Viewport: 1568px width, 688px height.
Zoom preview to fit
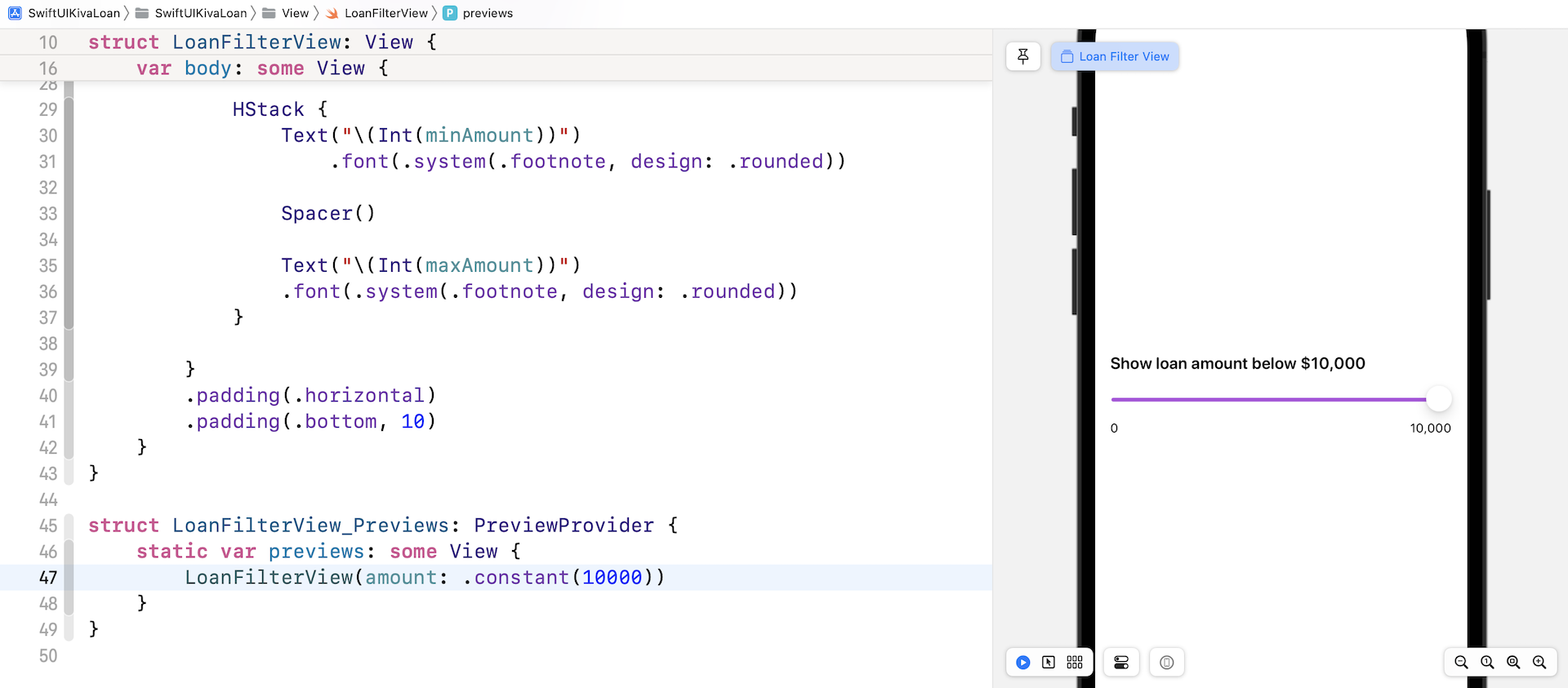(x=1513, y=663)
